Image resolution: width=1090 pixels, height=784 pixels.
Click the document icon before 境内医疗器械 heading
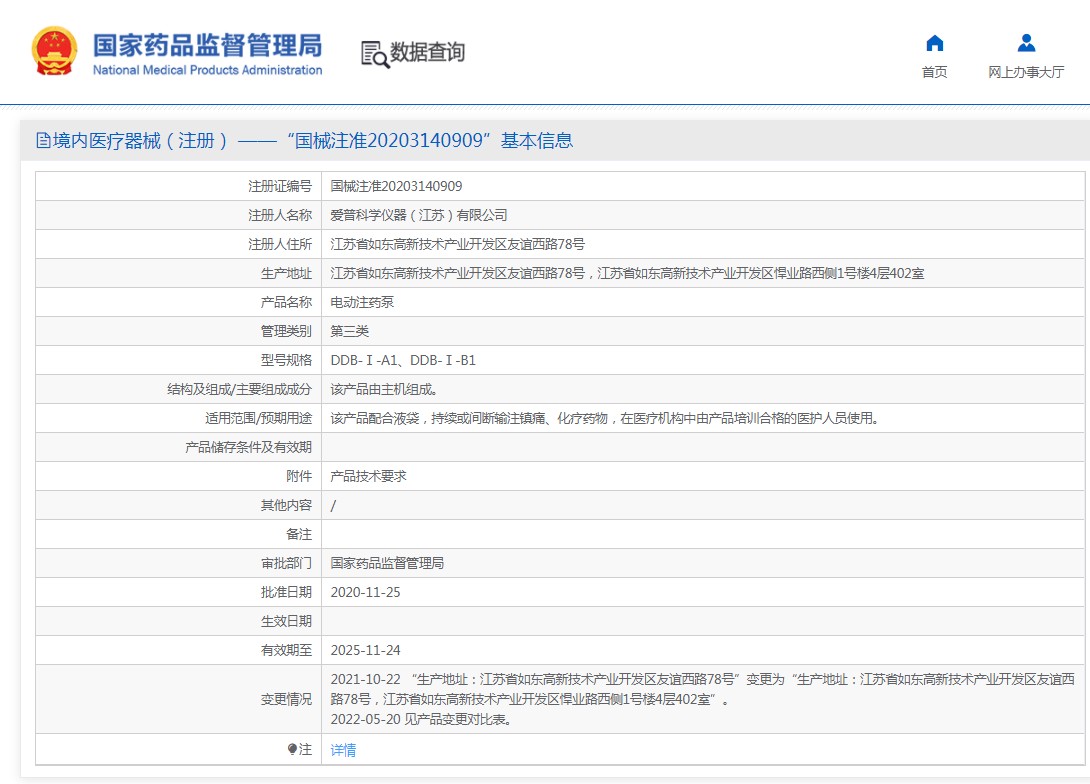(43, 141)
